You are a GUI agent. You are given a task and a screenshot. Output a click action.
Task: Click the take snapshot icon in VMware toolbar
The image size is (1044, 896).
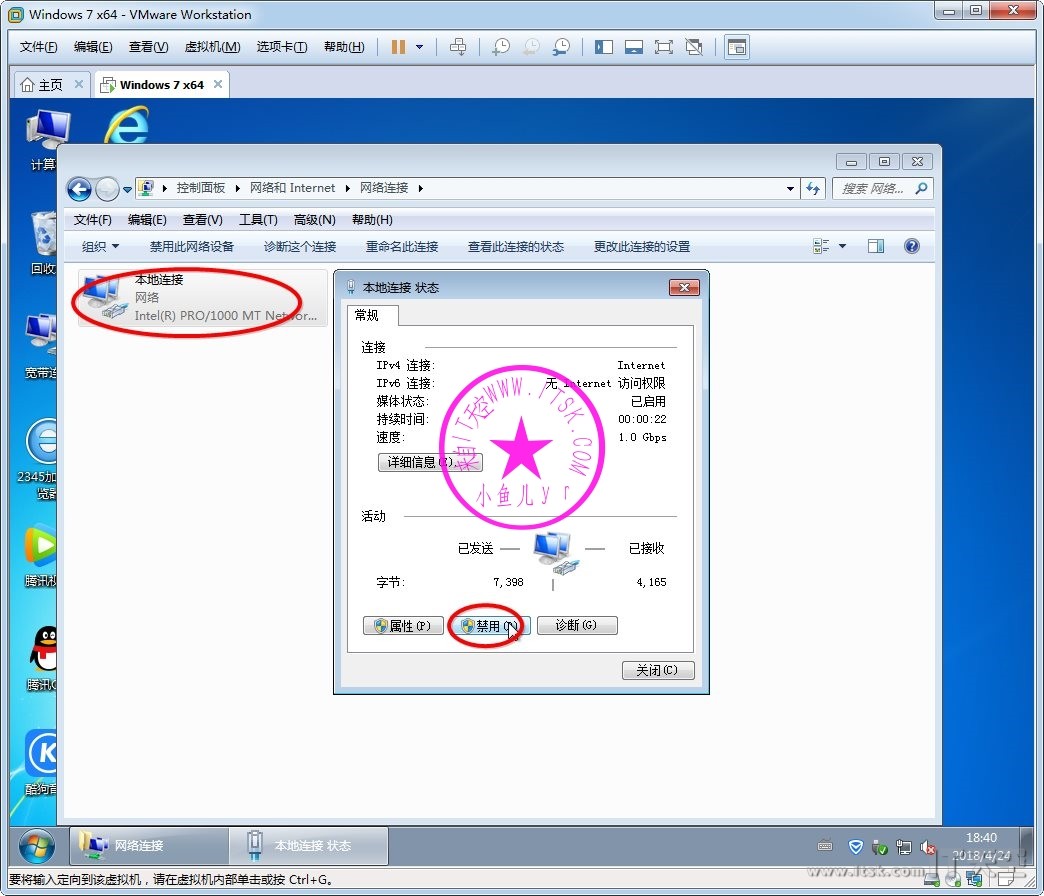(x=501, y=47)
